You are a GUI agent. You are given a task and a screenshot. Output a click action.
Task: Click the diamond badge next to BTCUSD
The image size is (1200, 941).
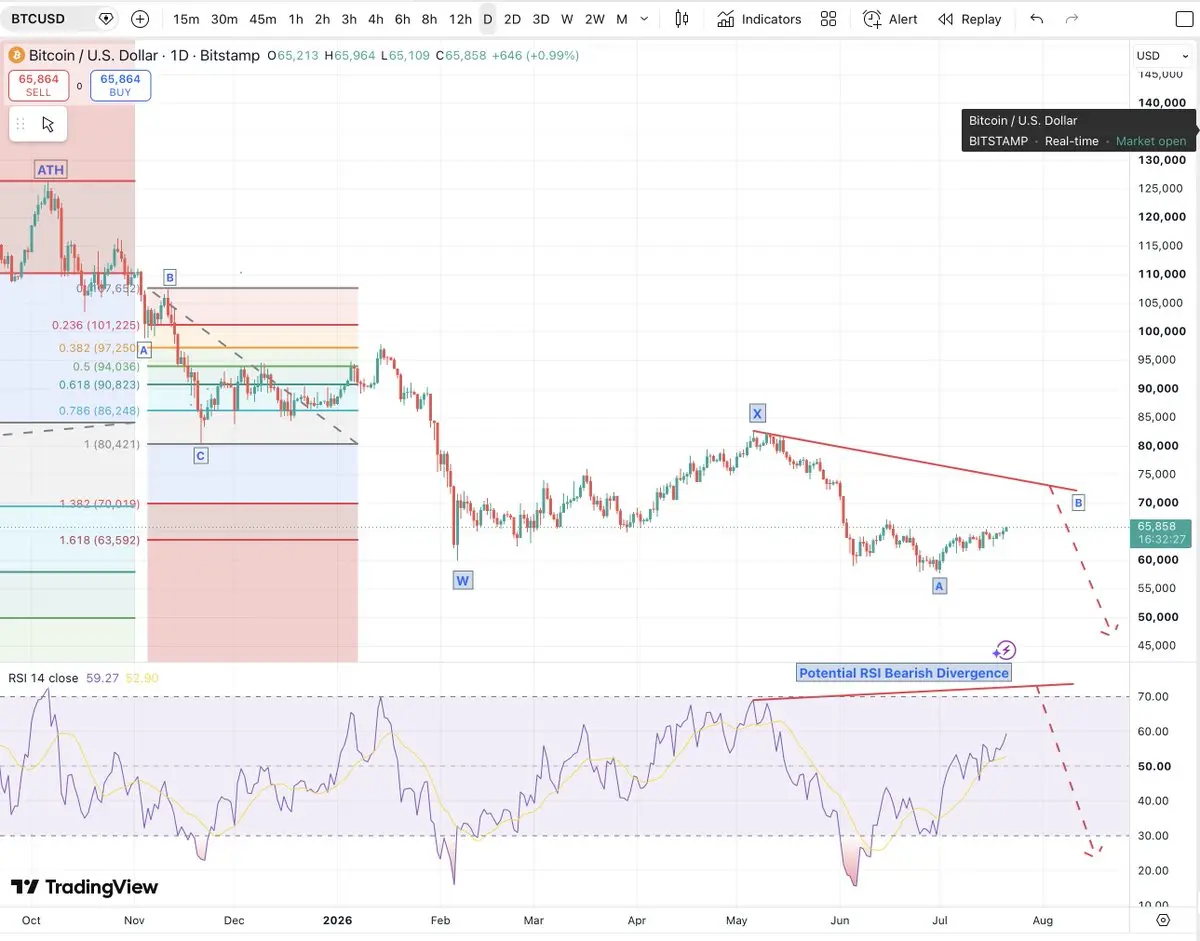[x=106, y=19]
